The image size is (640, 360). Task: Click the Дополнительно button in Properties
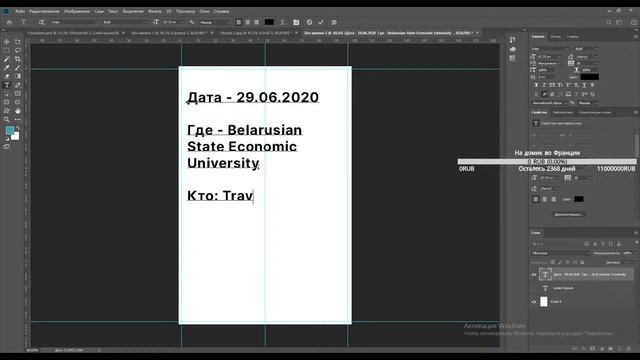pos(569,214)
